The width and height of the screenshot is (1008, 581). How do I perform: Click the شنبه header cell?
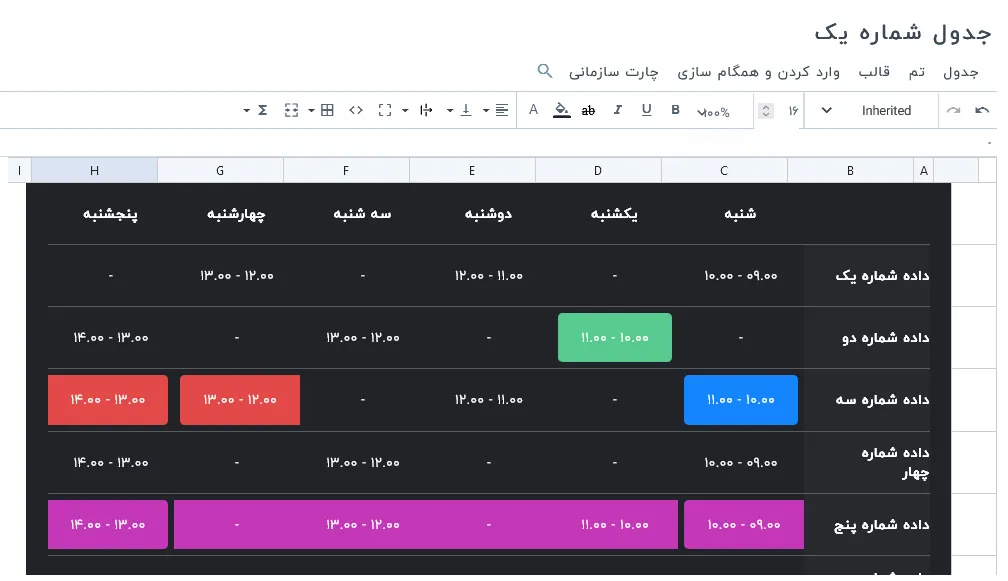[x=740, y=213]
